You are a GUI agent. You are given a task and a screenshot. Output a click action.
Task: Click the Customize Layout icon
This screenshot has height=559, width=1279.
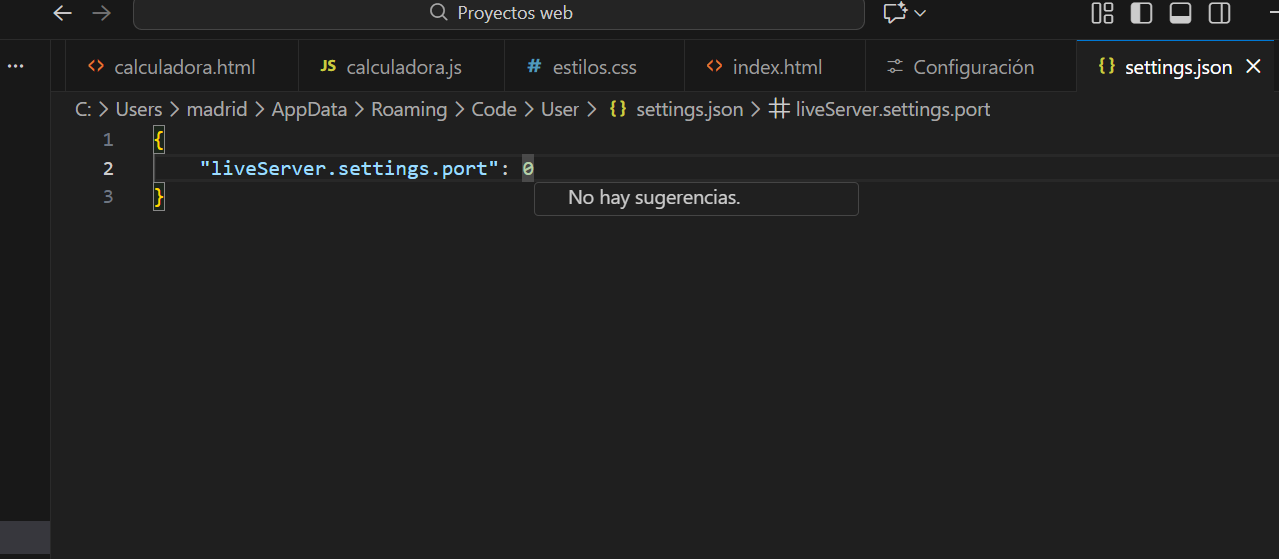click(1102, 13)
